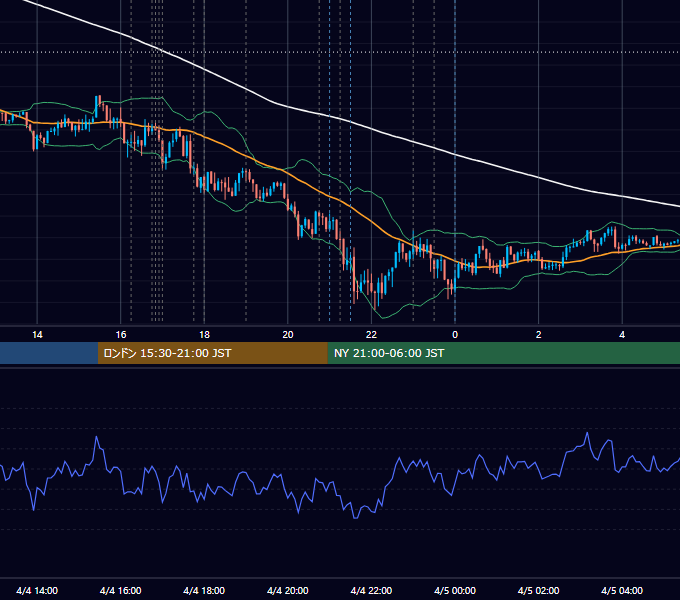
Task: Click the 2 hour label on price chart axis
Action: (539, 335)
